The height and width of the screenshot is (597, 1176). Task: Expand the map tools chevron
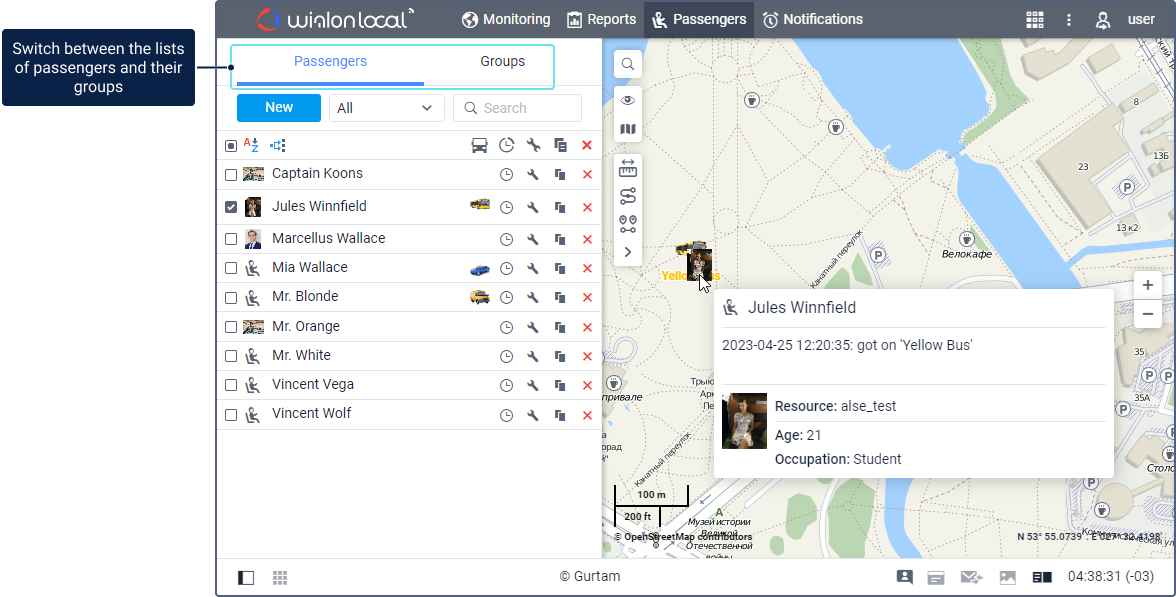click(x=628, y=252)
